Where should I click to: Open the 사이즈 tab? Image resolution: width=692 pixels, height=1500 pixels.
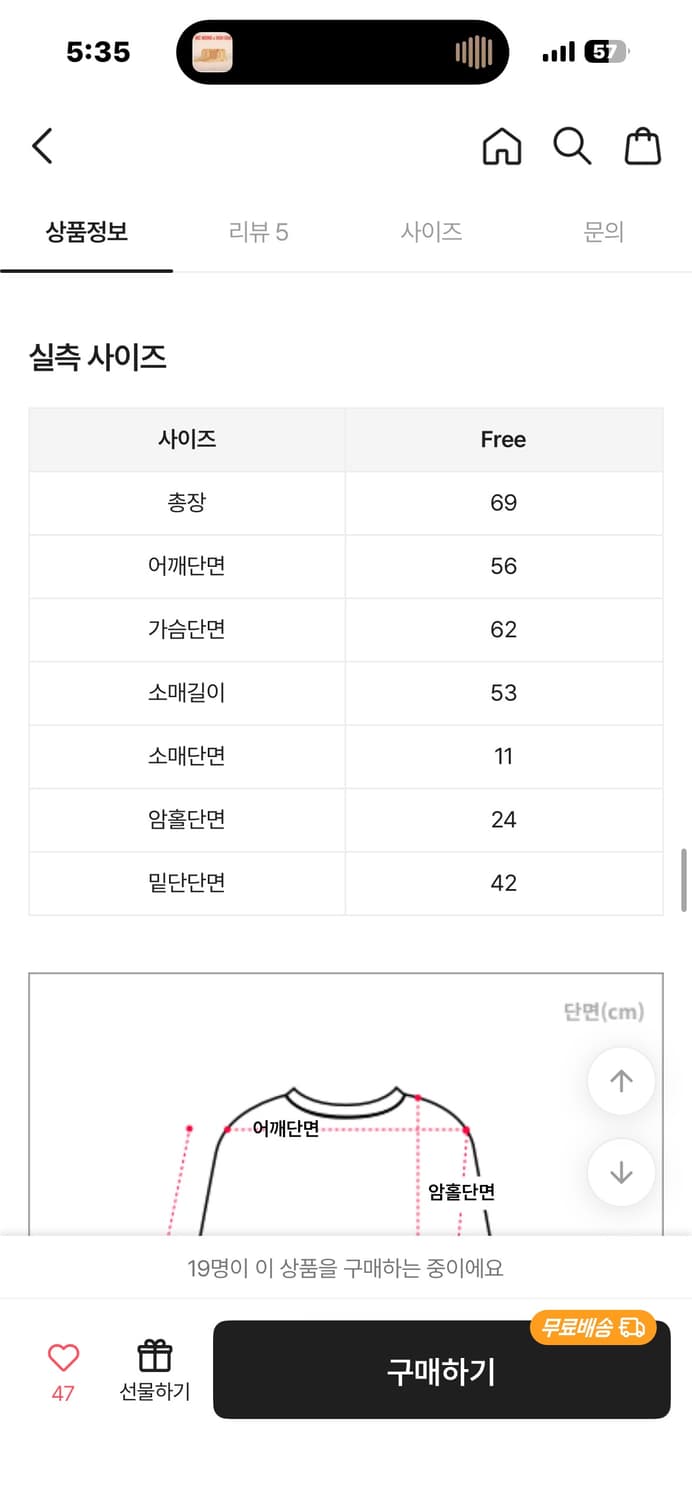[x=431, y=231]
